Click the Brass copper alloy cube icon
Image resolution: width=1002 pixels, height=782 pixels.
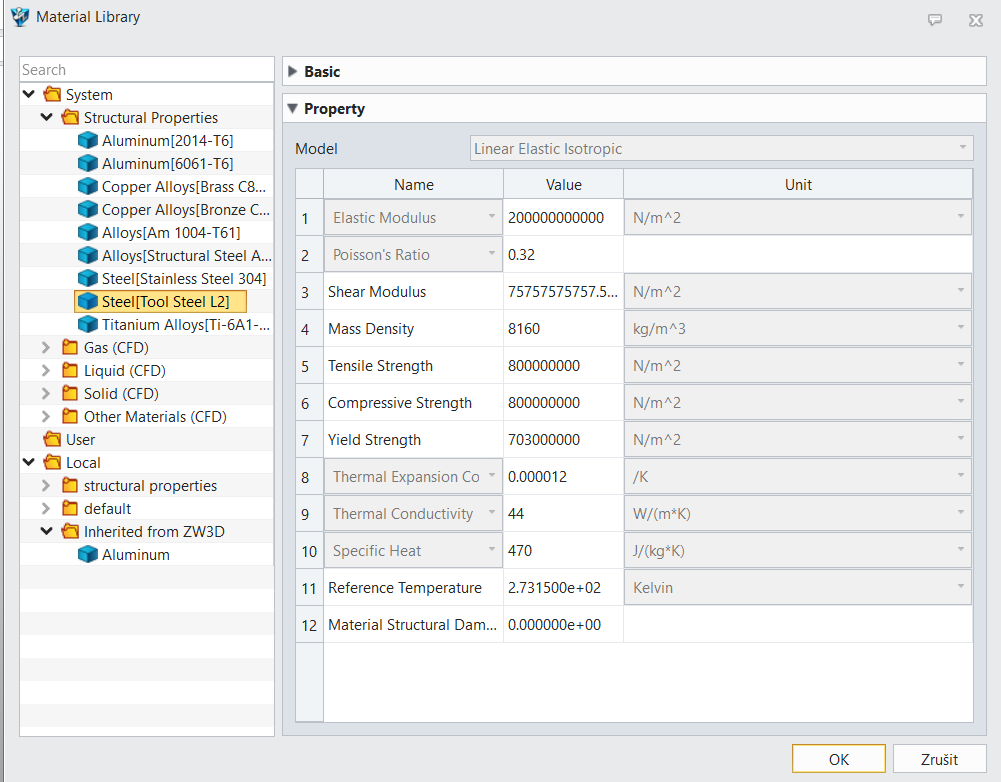(x=88, y=187)
